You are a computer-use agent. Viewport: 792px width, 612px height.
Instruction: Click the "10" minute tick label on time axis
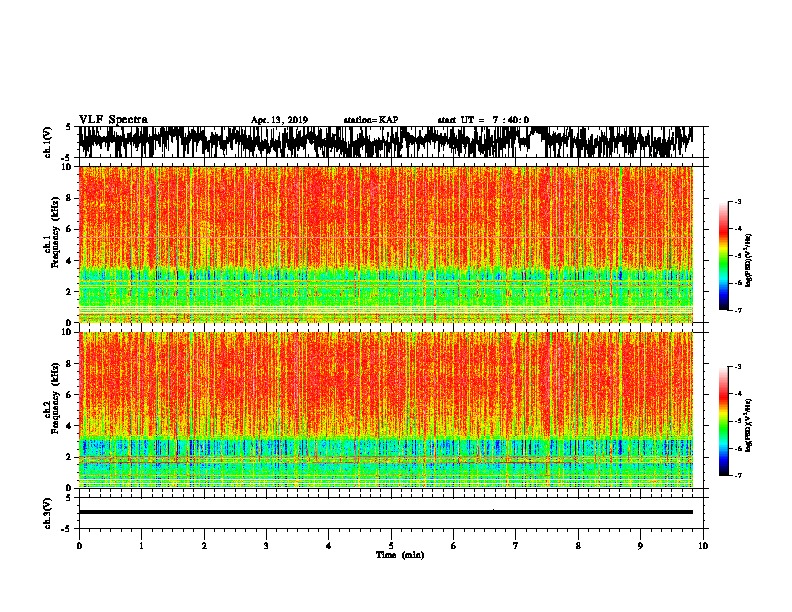click(x=703, y=546)
